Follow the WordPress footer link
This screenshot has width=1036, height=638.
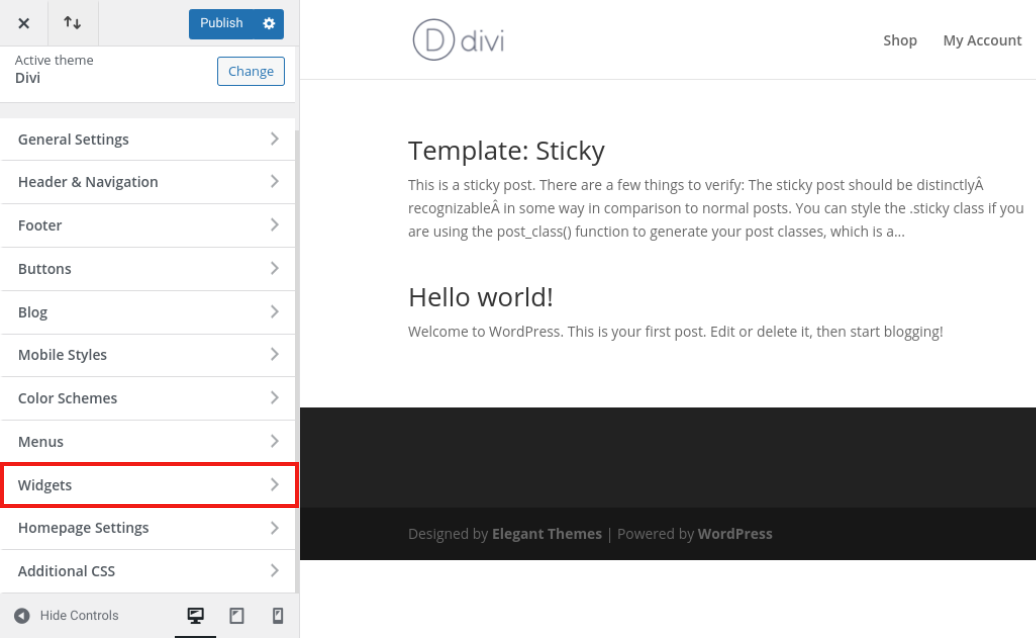(735, 534)
